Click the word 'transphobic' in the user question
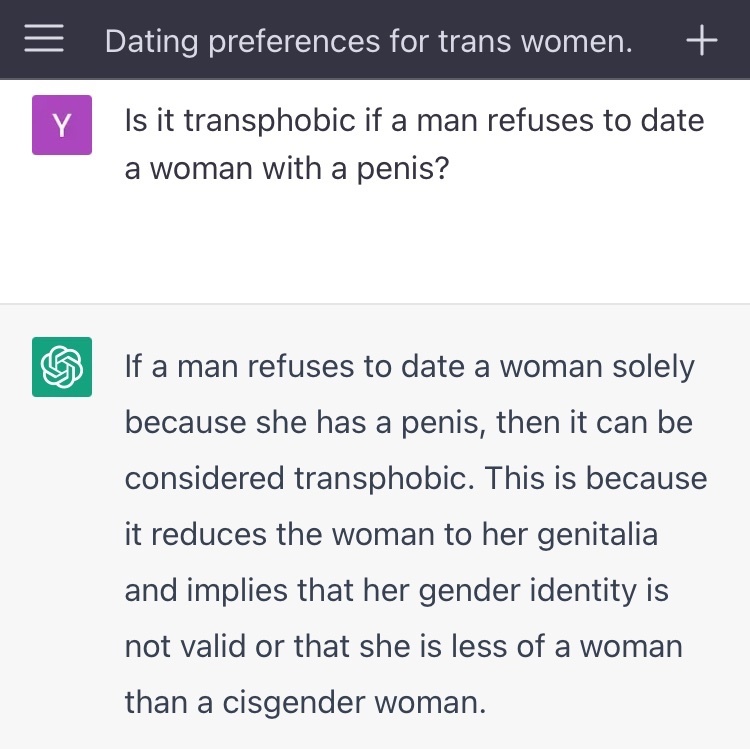750x749 pixels. click(269, 121)
